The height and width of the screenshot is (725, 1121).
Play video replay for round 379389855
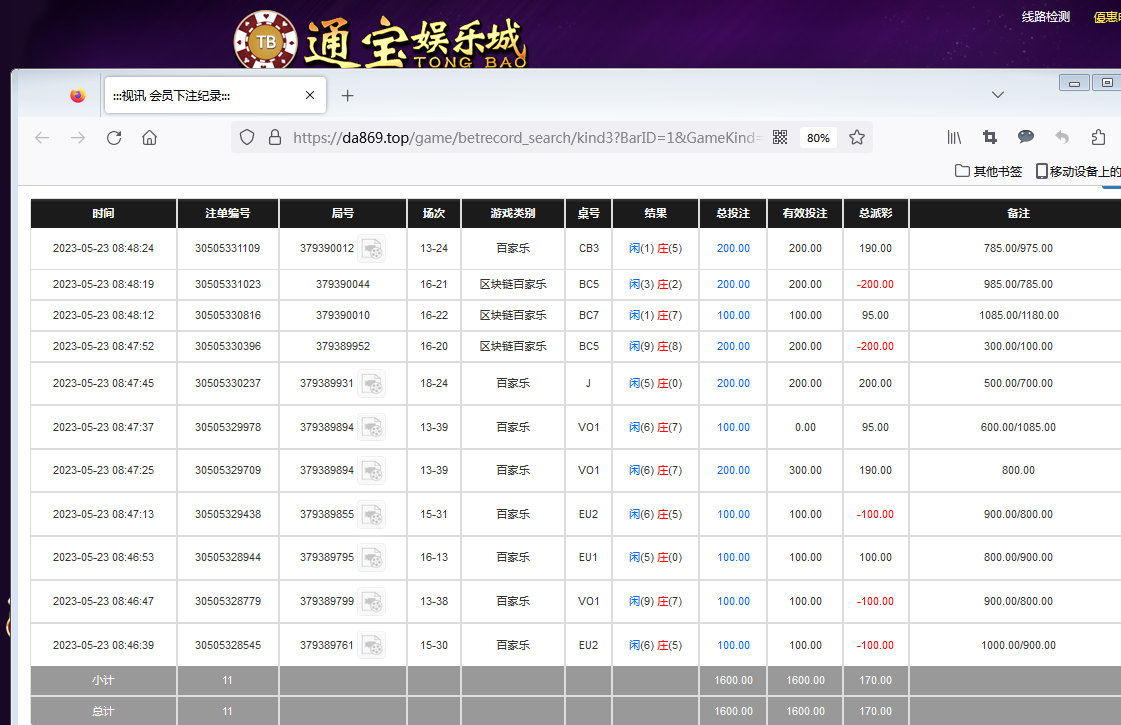point(372,515)
